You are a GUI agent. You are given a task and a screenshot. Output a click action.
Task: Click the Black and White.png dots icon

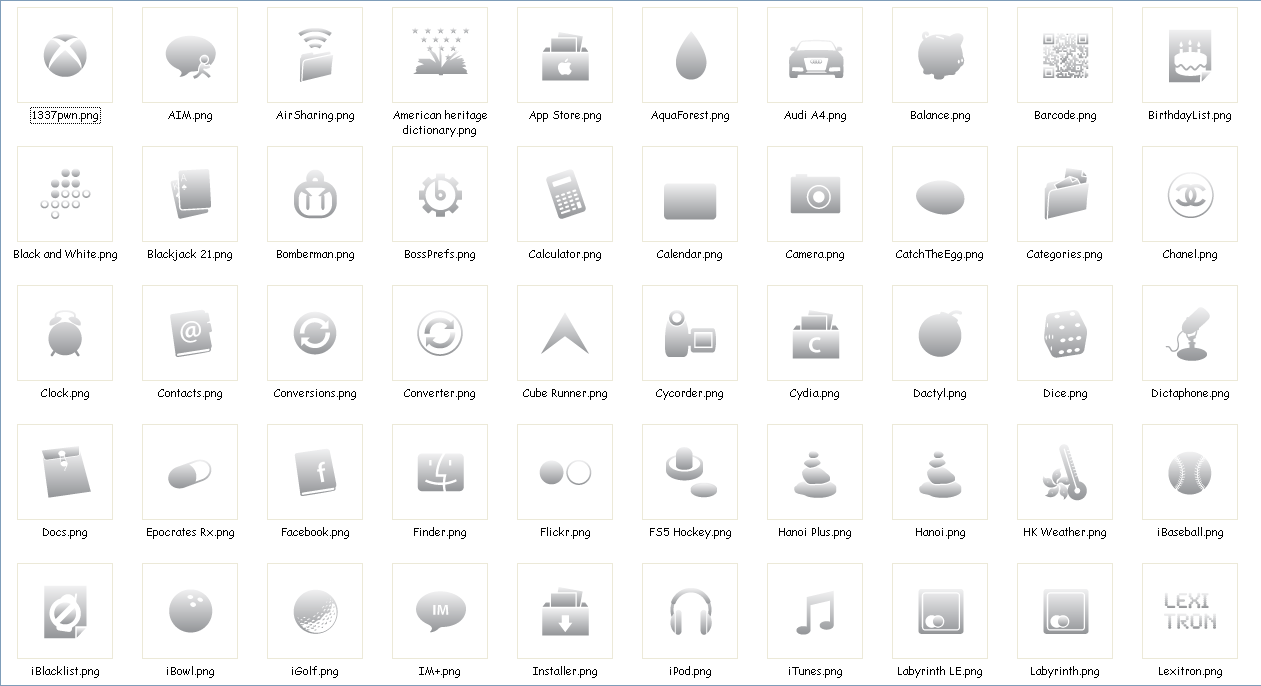(65, 194)
